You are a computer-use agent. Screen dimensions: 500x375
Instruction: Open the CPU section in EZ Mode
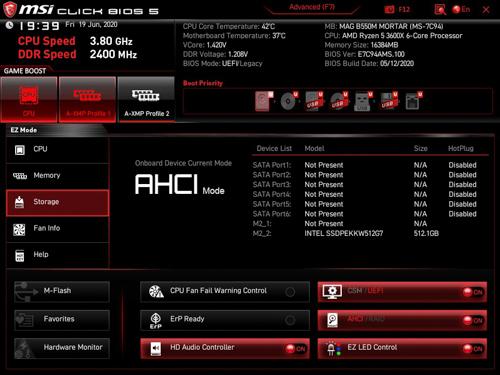pyautogui.click(x=57, y=150)
